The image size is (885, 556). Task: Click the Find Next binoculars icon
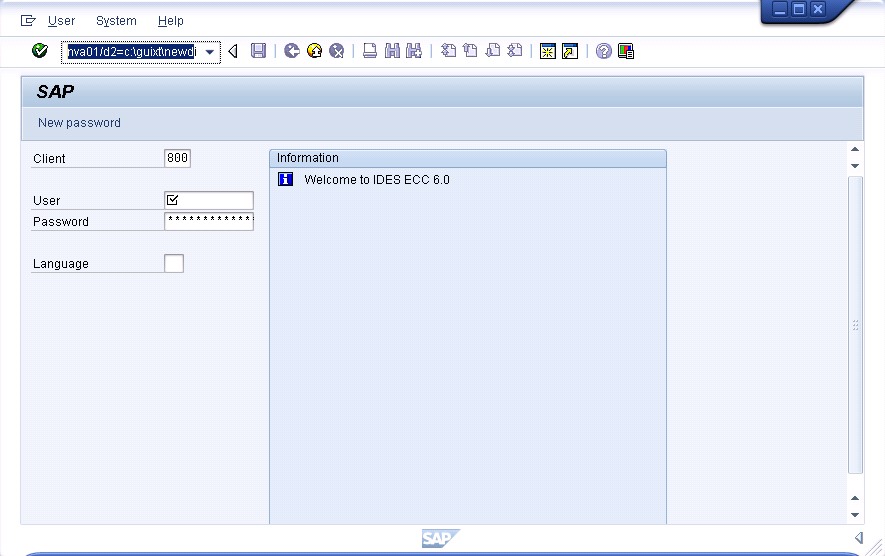414,51
